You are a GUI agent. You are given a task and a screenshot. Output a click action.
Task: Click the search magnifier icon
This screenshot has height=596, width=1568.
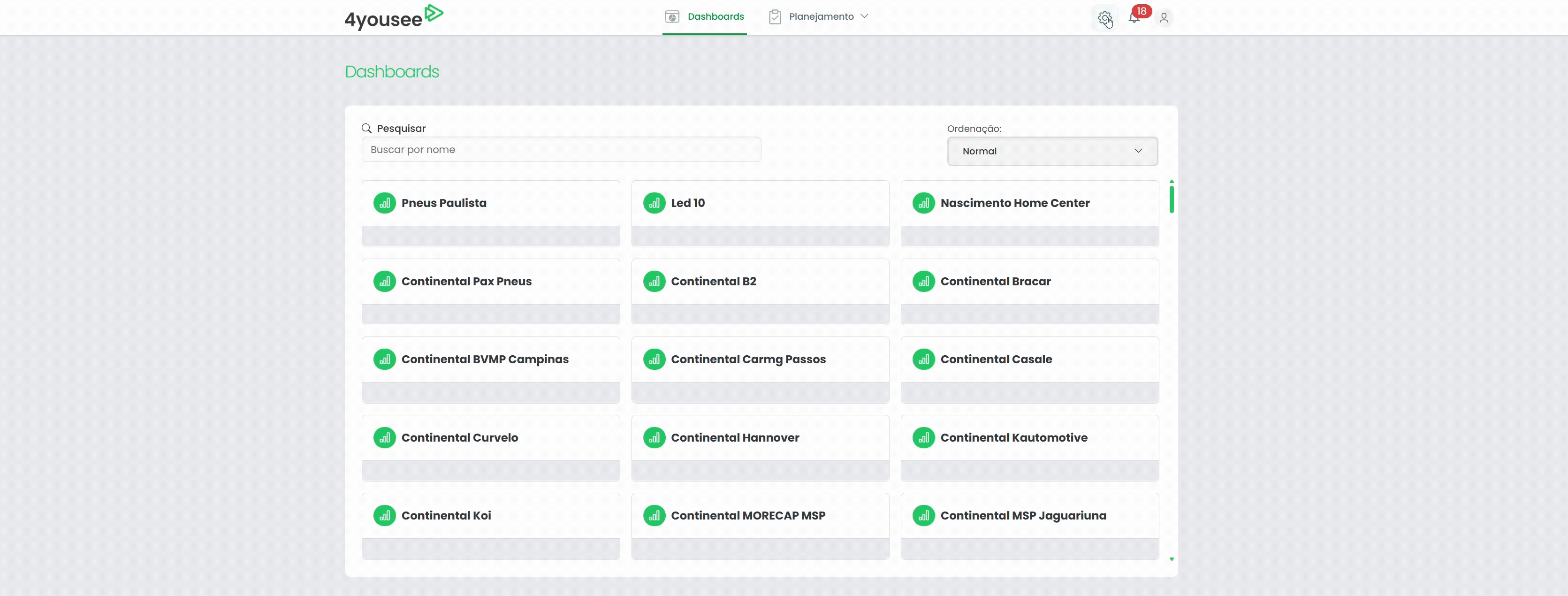[x=366, y=129]
